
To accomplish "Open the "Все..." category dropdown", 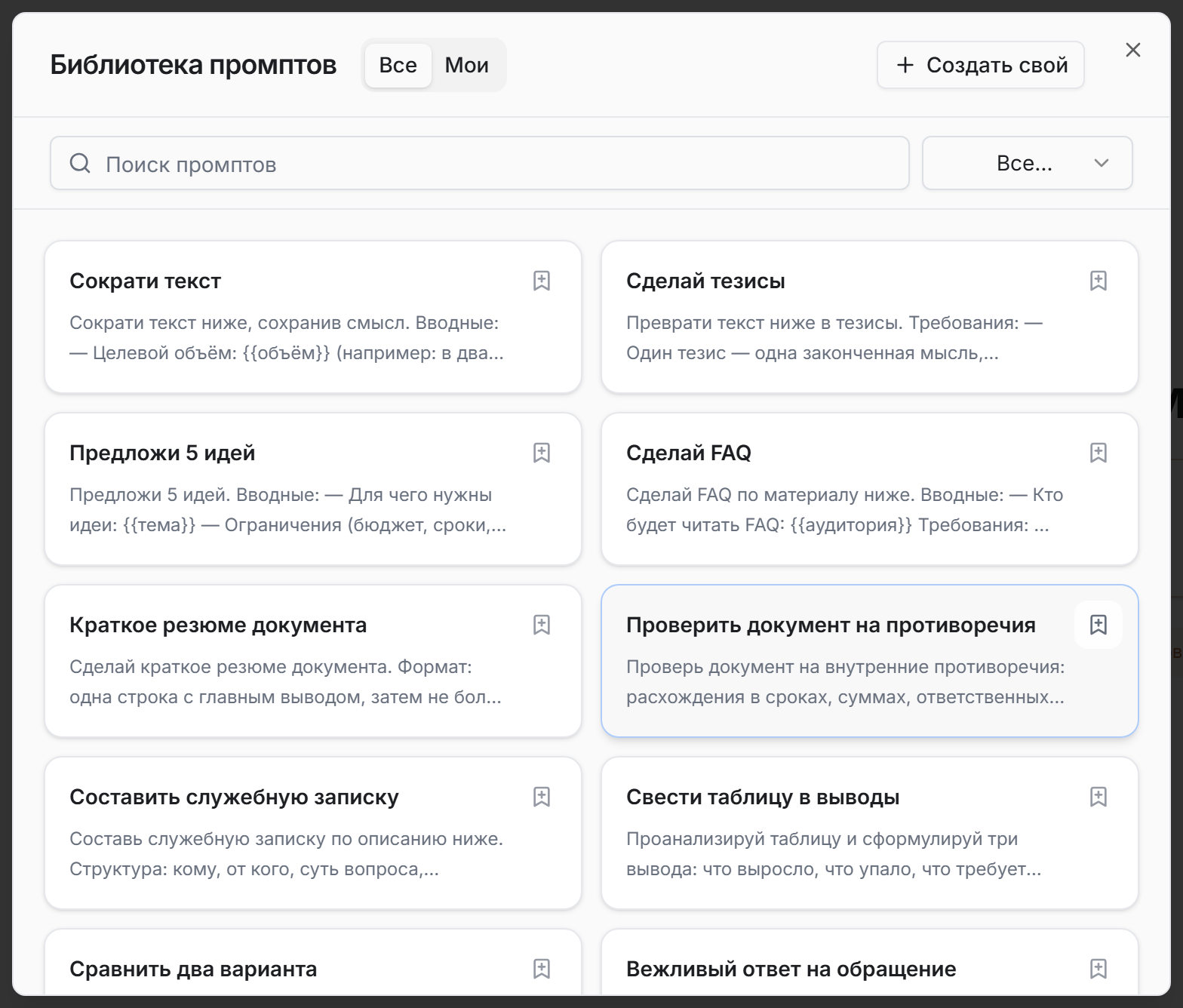I will 1027,163.
